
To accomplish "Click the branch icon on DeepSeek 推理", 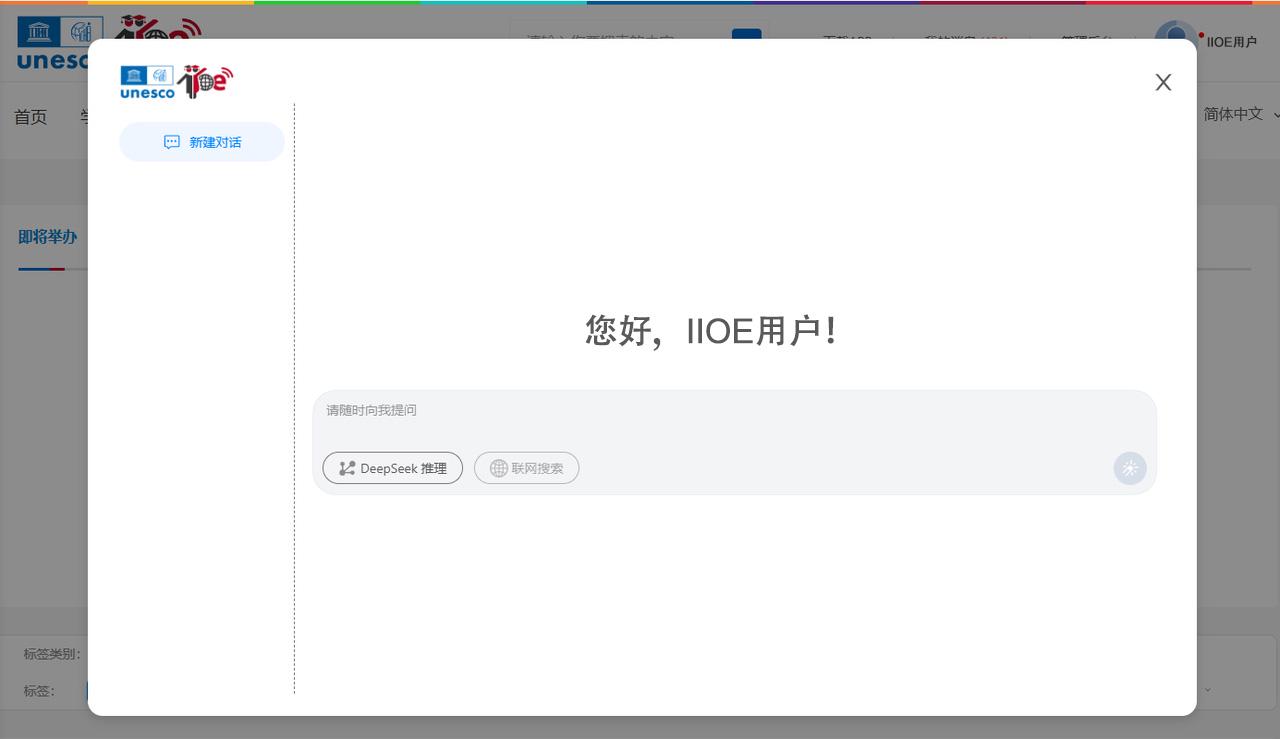I will click(x=347, y=468).
